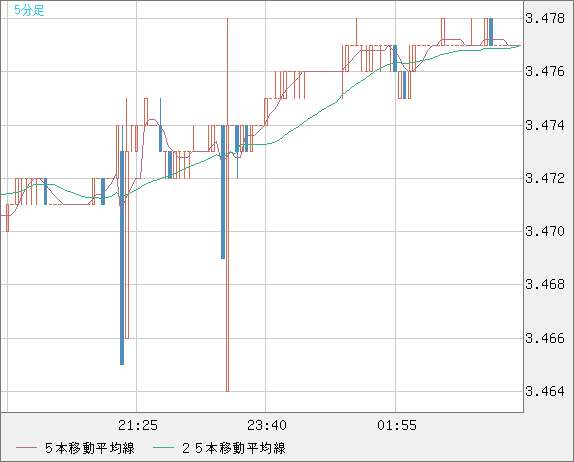Click the 23:40 time axis label

(x=267, y=425)
